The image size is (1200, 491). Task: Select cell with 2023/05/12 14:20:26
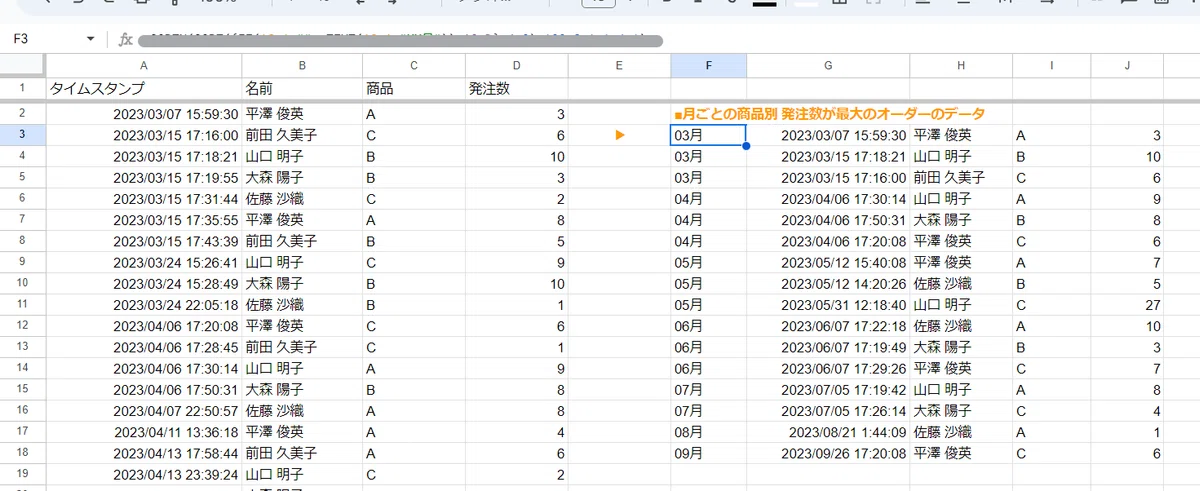point(828,283)
